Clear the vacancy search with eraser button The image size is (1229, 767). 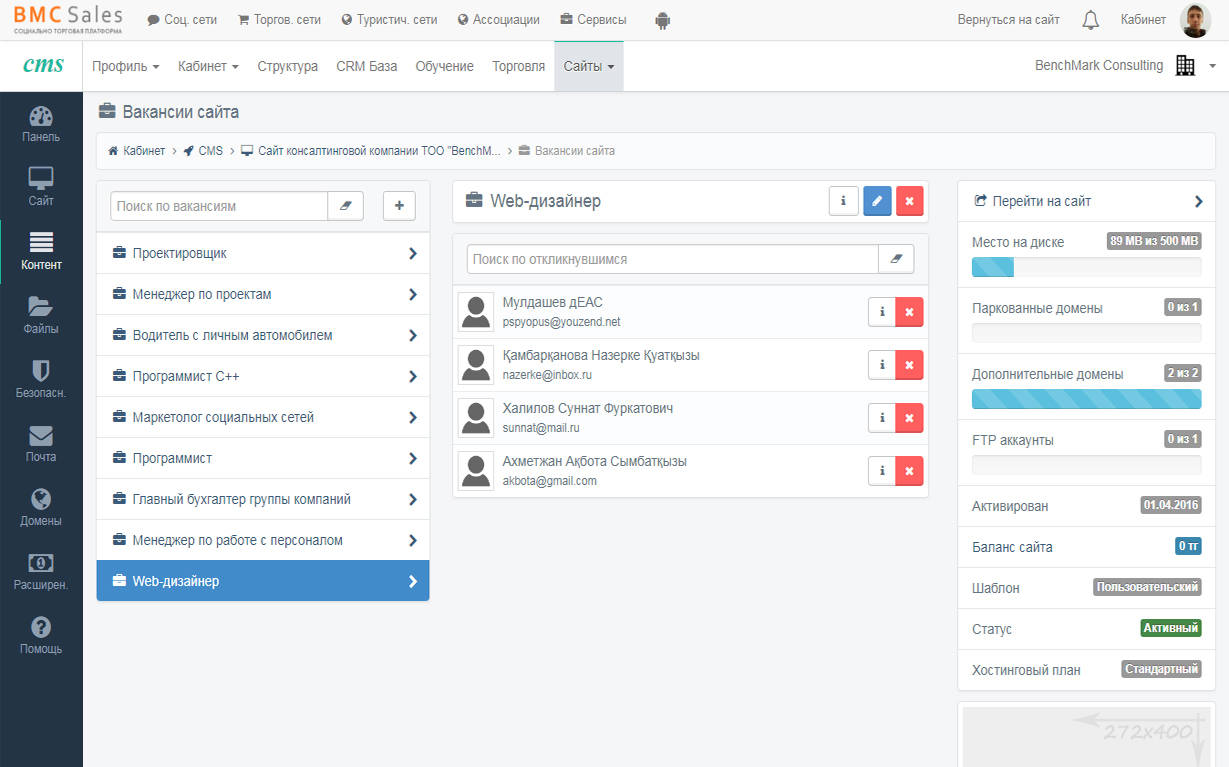(346, 206)
